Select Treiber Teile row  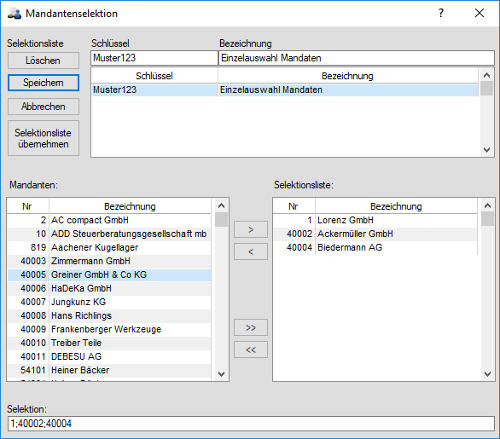109,343
